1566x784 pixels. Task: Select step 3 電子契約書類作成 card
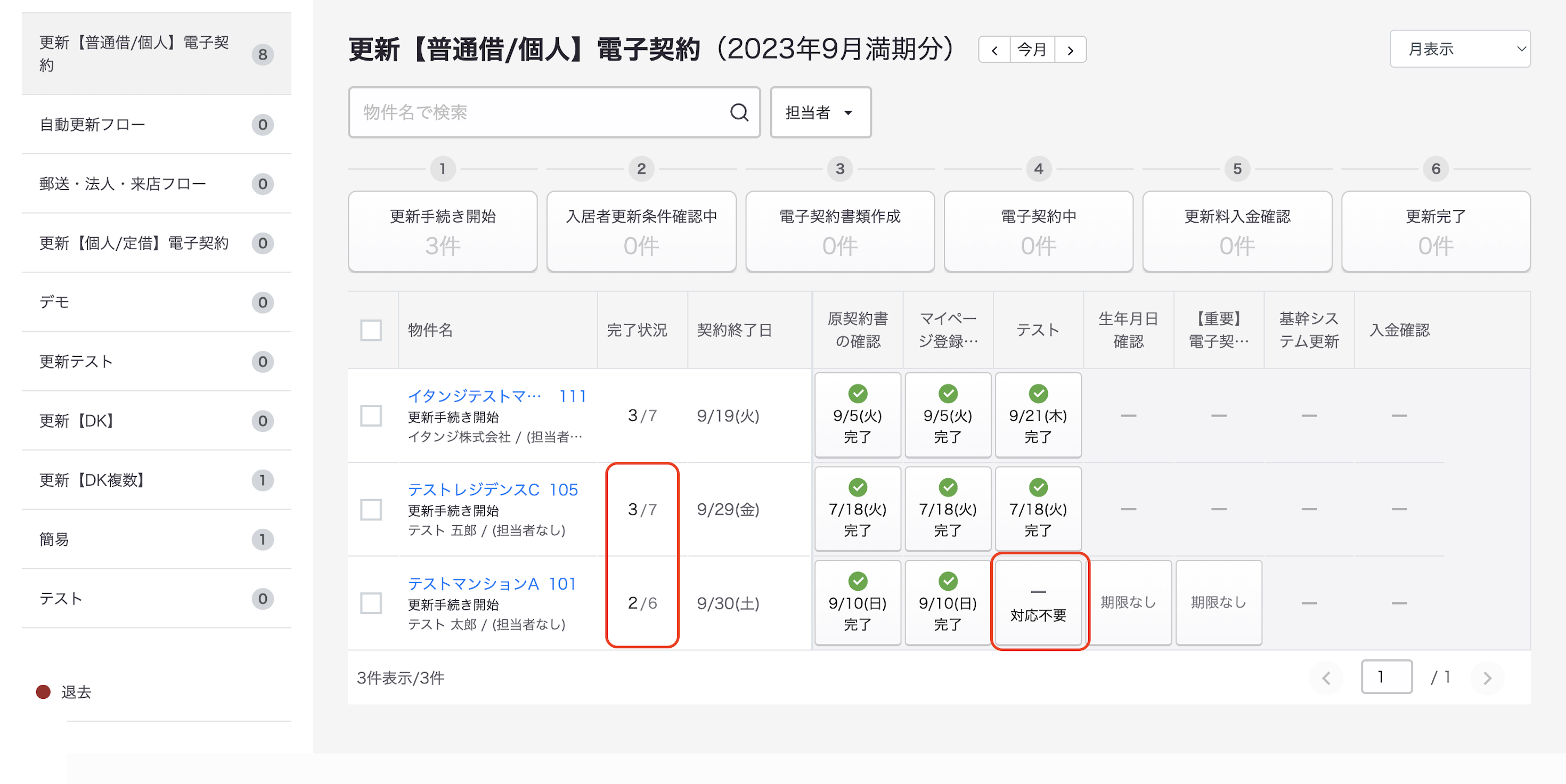pos(839,232)
